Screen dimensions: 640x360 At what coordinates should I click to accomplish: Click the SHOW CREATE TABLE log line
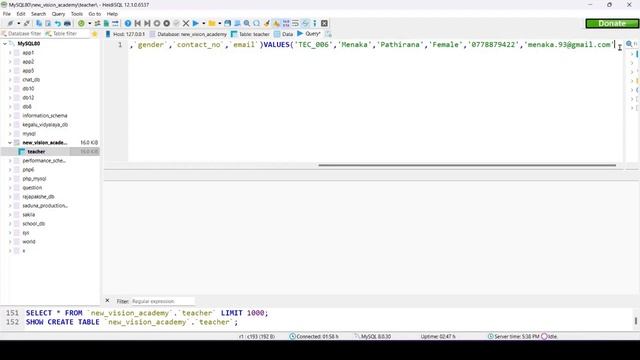tap(131, 322)
